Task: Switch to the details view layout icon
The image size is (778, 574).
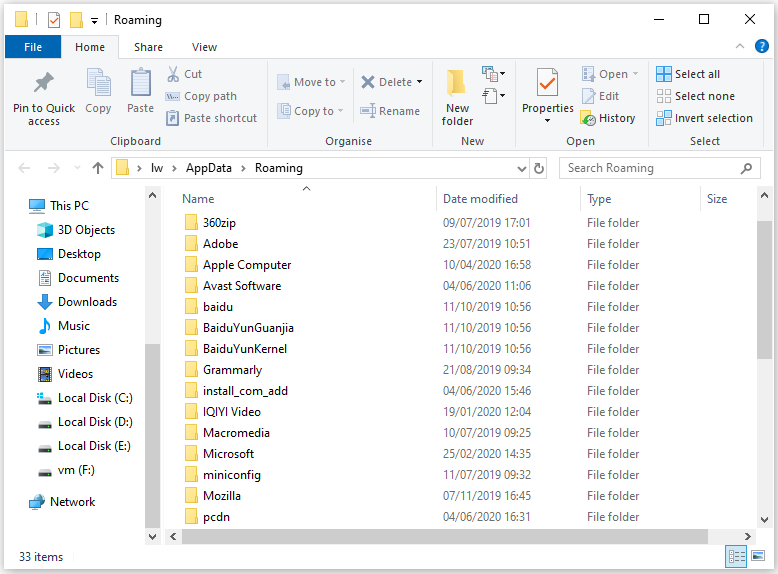Action: (737, 557)
